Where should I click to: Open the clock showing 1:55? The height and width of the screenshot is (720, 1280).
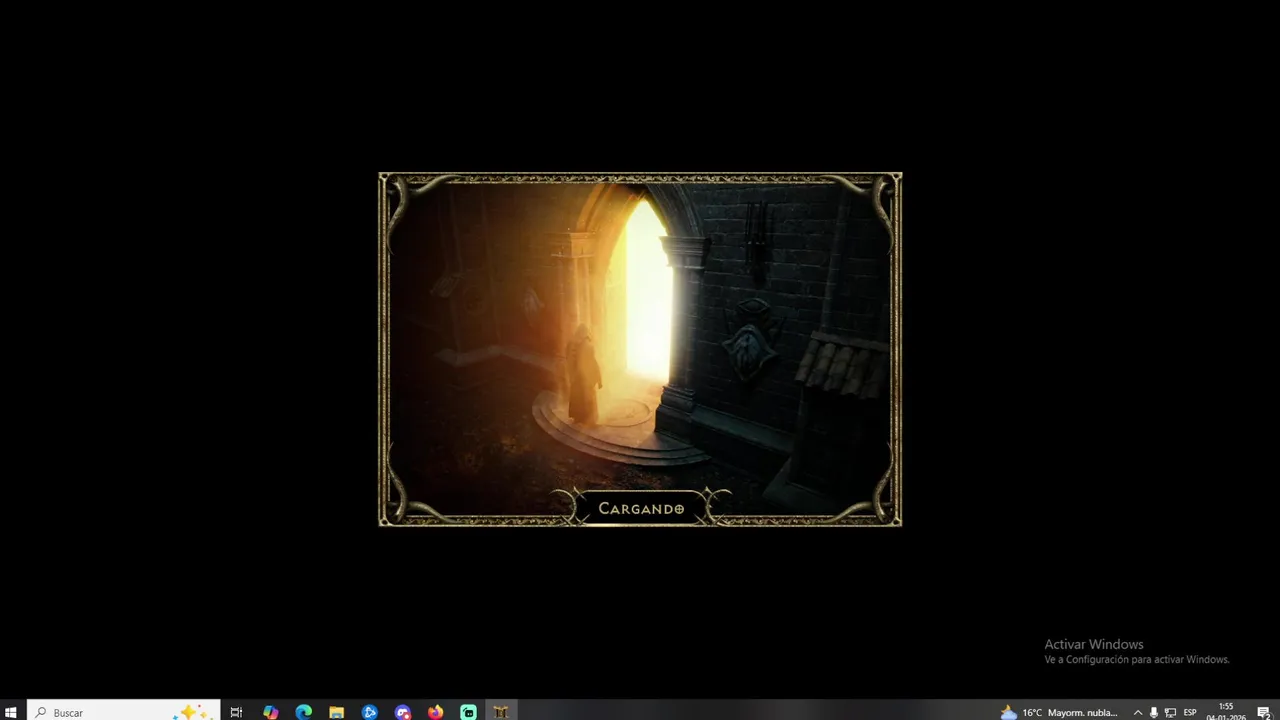(1226, 712)
